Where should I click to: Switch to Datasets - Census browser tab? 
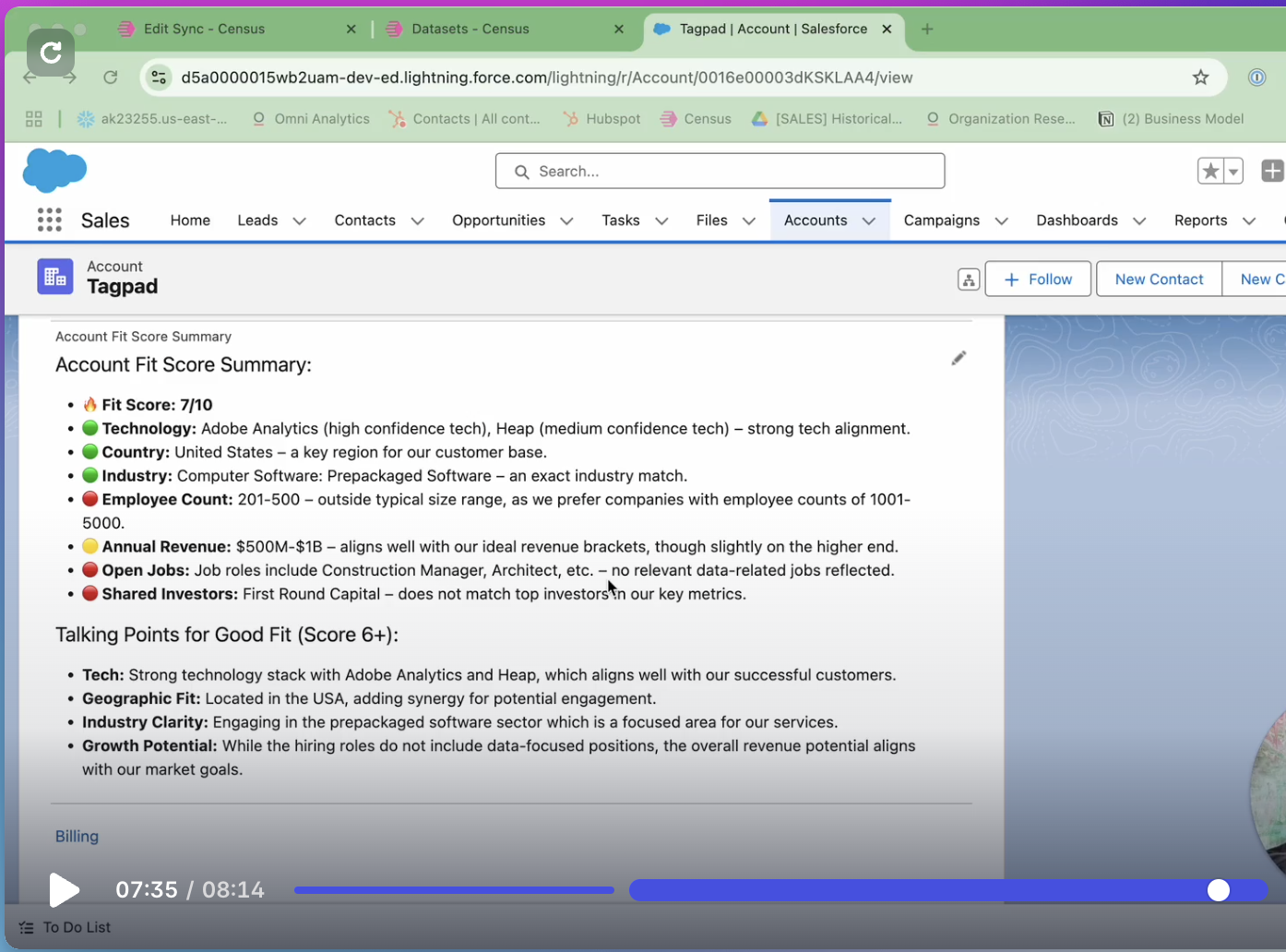tap(470, 30)
